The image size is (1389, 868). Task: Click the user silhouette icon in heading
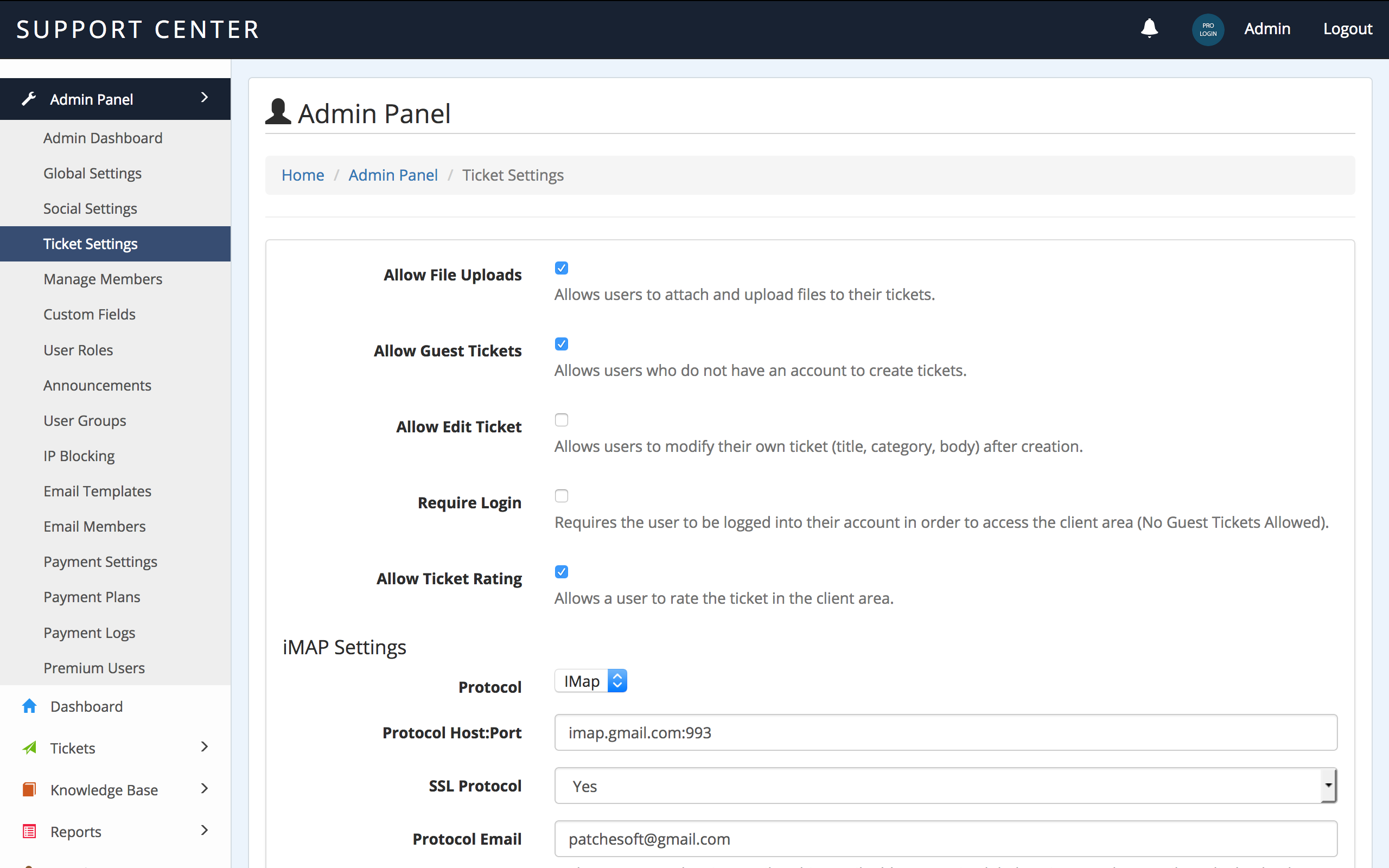click(278, 112)
